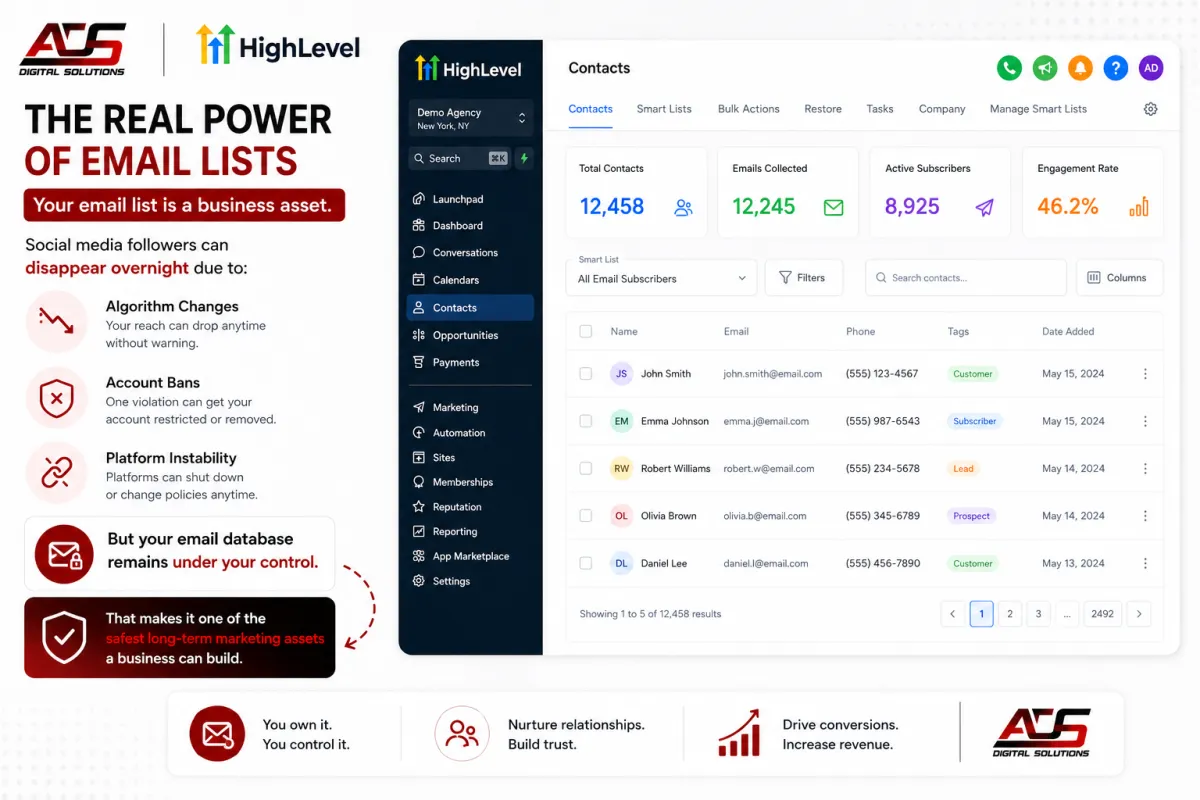Go to the previous results page arrow
Screen dimensions: 1200x800
click(x=952, y=614)
